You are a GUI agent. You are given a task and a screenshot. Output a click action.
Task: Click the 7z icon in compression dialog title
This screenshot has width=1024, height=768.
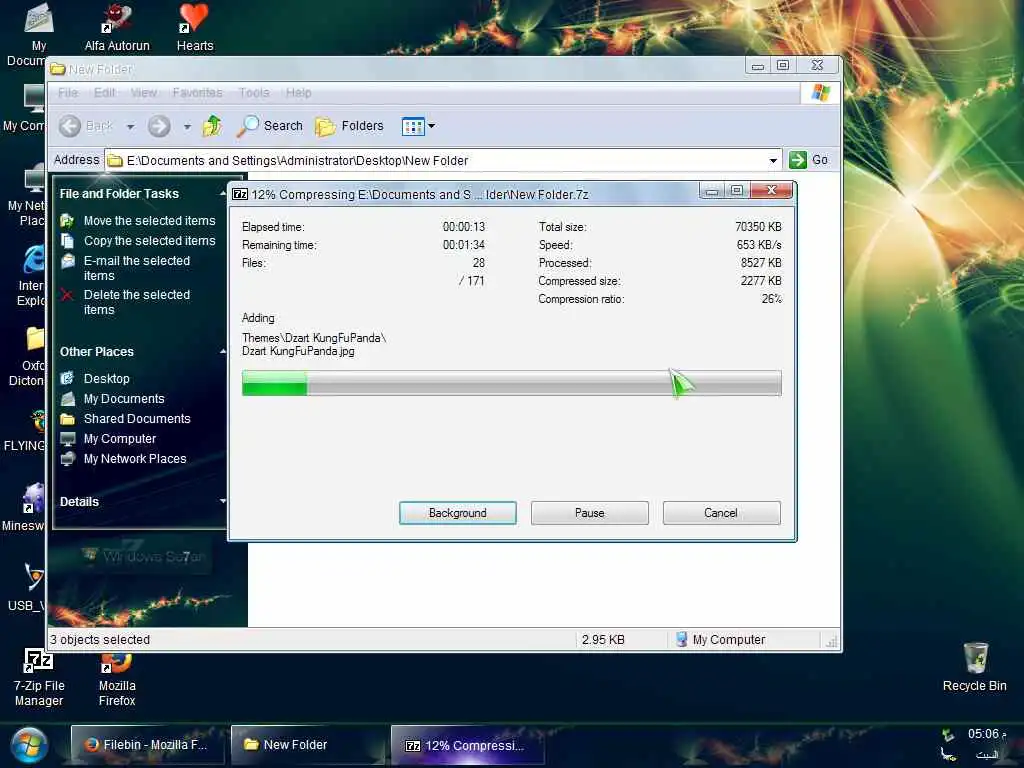tap(240, 194)
